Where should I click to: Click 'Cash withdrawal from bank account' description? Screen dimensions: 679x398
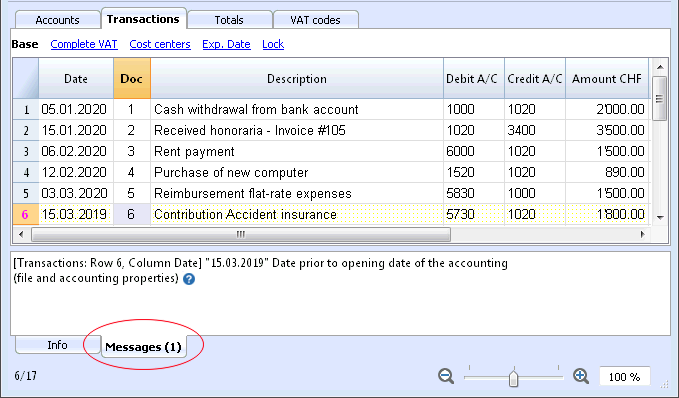tap(297, 109)
